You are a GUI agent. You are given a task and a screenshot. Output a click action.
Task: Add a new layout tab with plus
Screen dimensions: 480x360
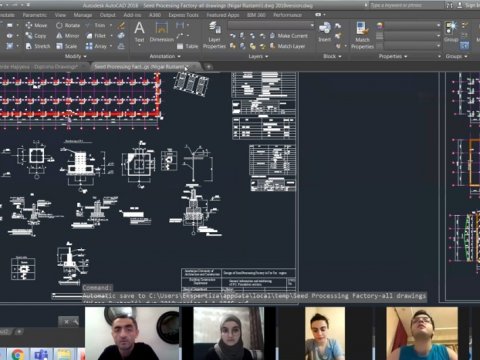click(19, 332)
